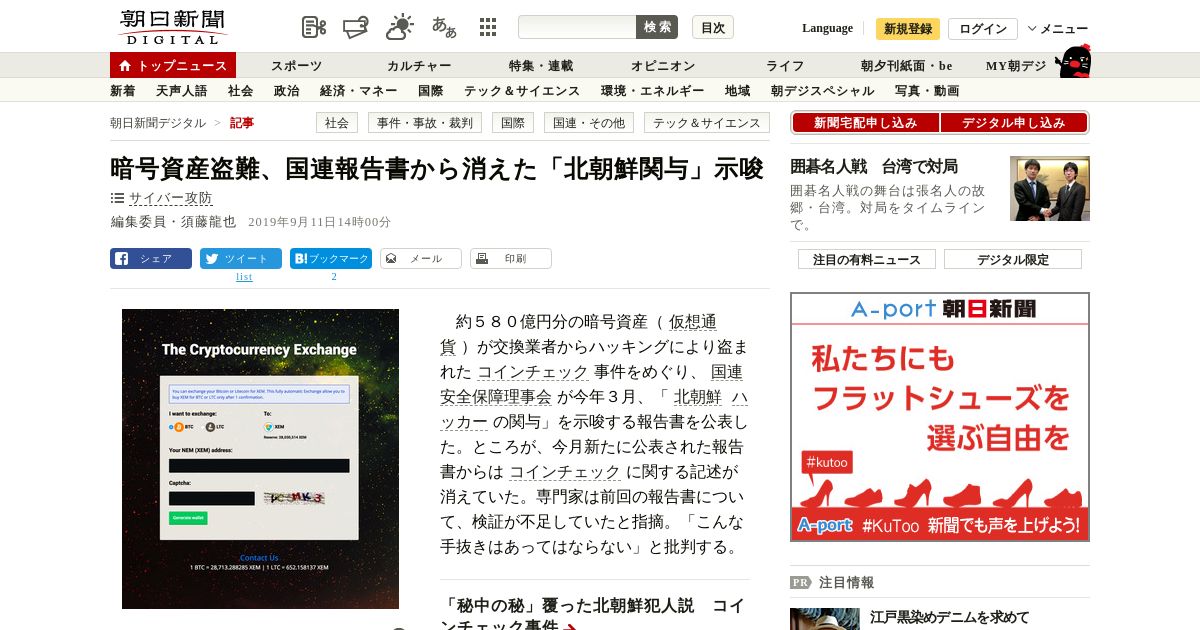Open テック＆サイエンス in the sub navigation bar
Image resolution: width=1200 pixels, height=630 pixels.
[522, 90]
